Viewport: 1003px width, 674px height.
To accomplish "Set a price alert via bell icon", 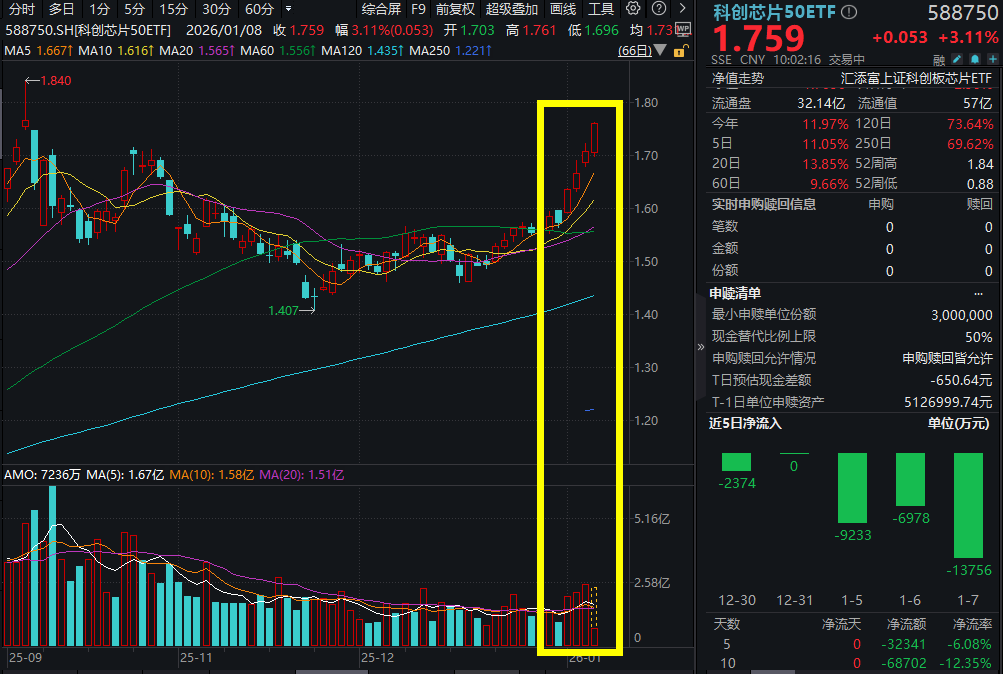I will 975,59.
